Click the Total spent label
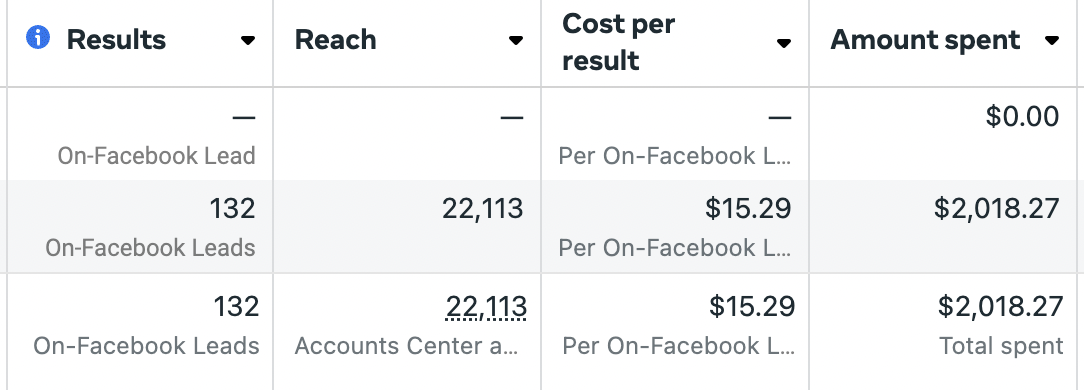Screen dimensions: 1084x390 click(1001, 345)
